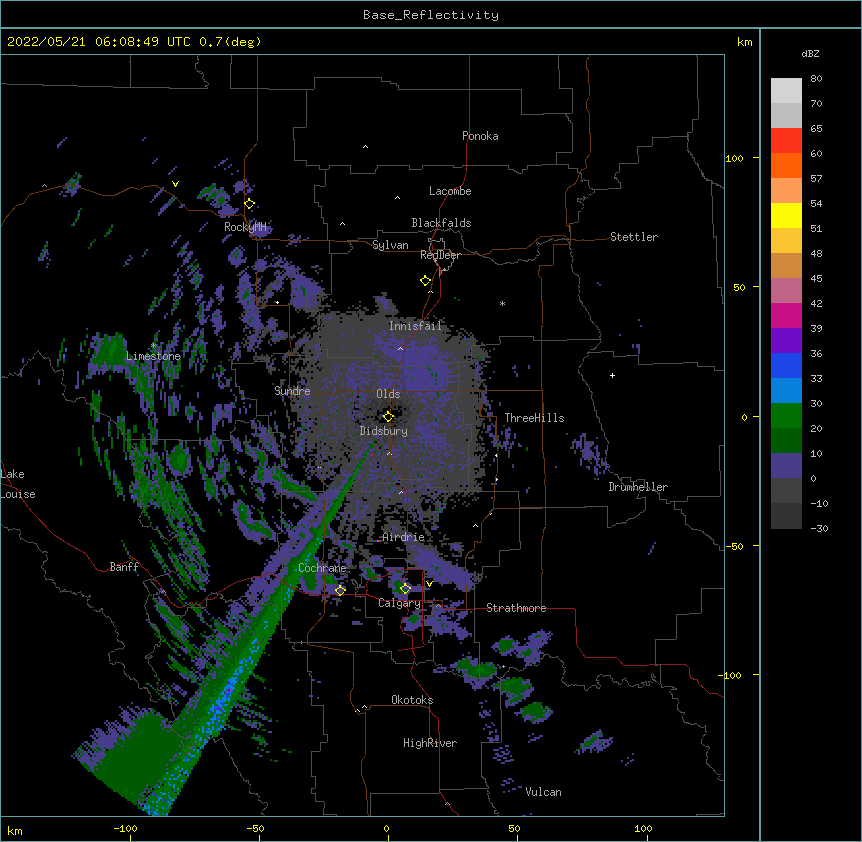Click the Base_Reflectivity title text
This screenshot has width=862, height=842.
431,15
